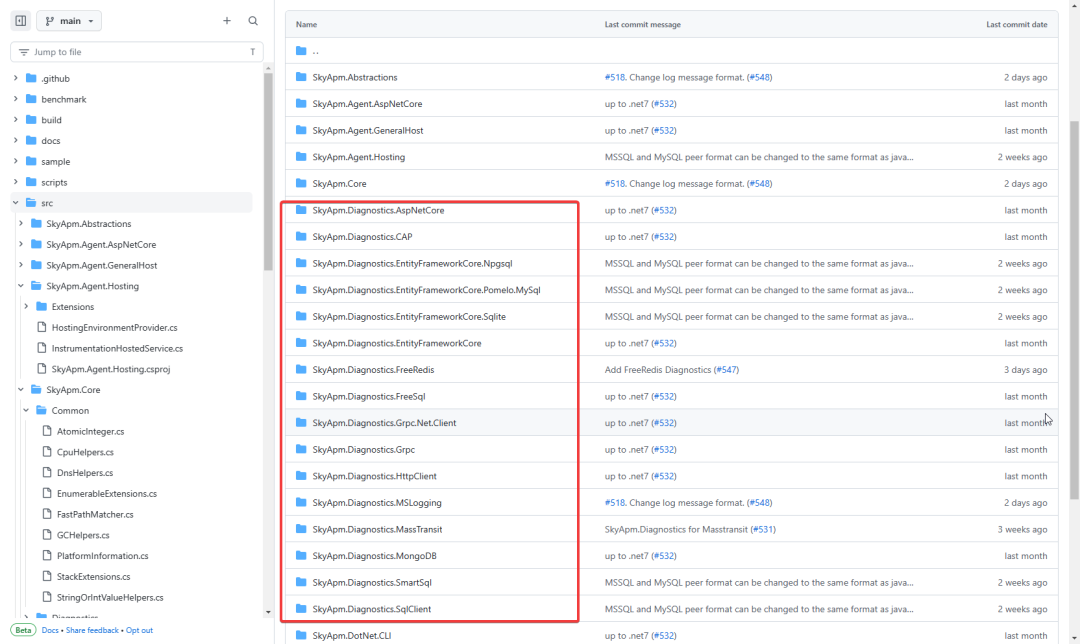Open HostingEnvironmentProvider.cs file icon in tree
Screen dimensions: 1080x644
point(41,327)
